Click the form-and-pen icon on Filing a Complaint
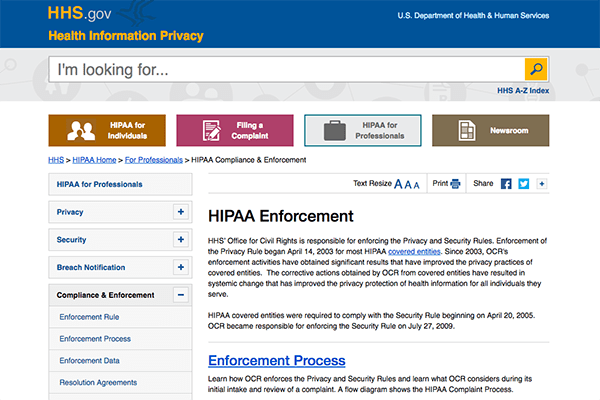The height and width of the screenshot is (400, 600). (x=212, y=131)
